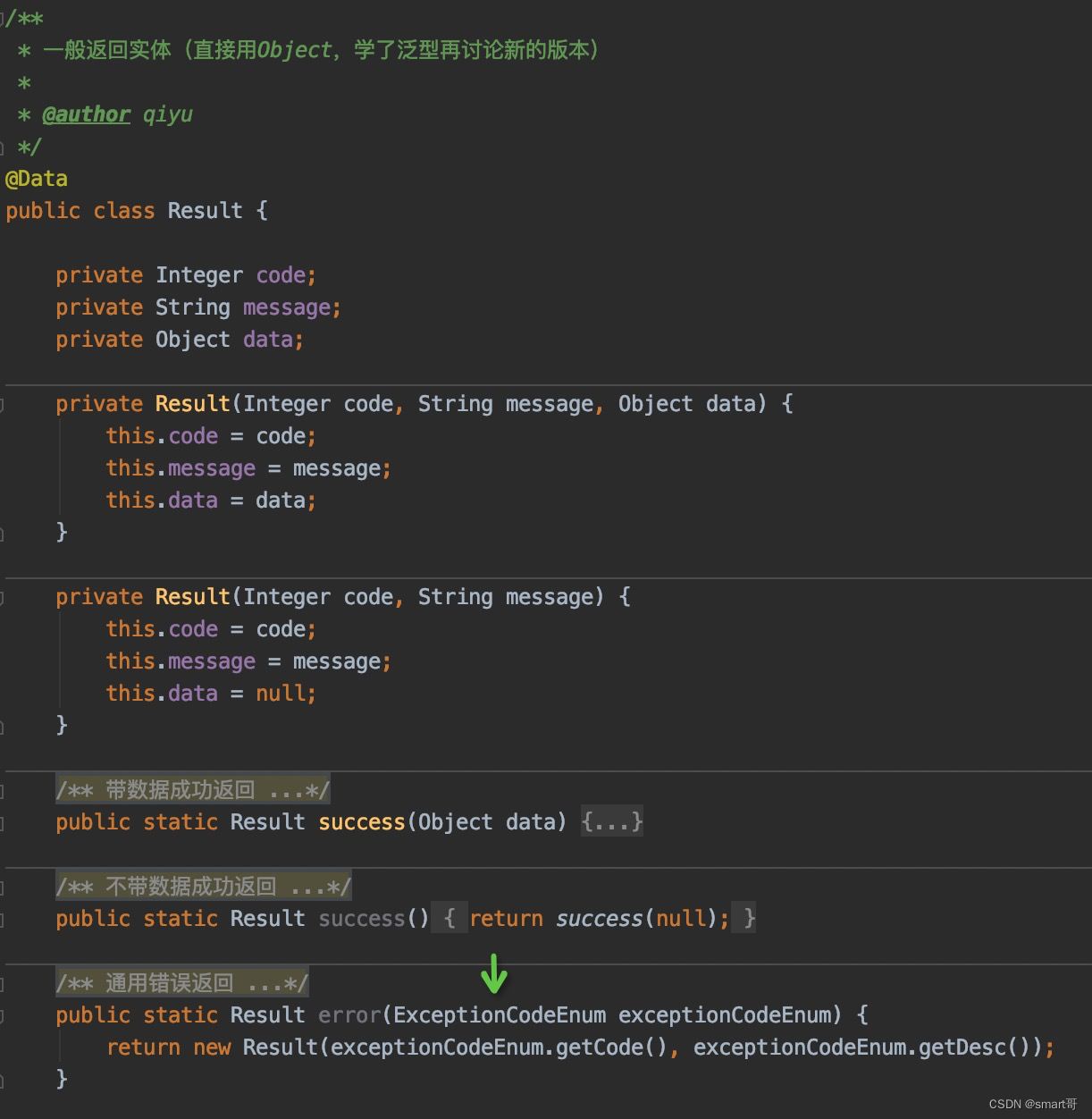Click String type in the private message field
The height and width of the screenshot is (1119, 1092).
(x=193, y=307)
